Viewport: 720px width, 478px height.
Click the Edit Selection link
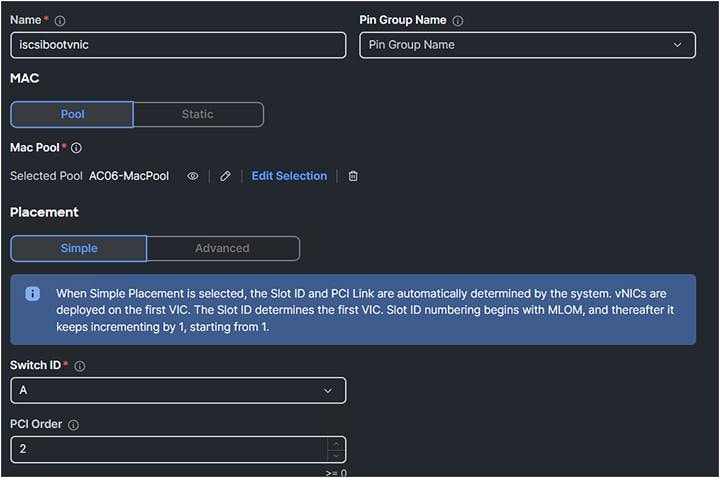(289, 176)
